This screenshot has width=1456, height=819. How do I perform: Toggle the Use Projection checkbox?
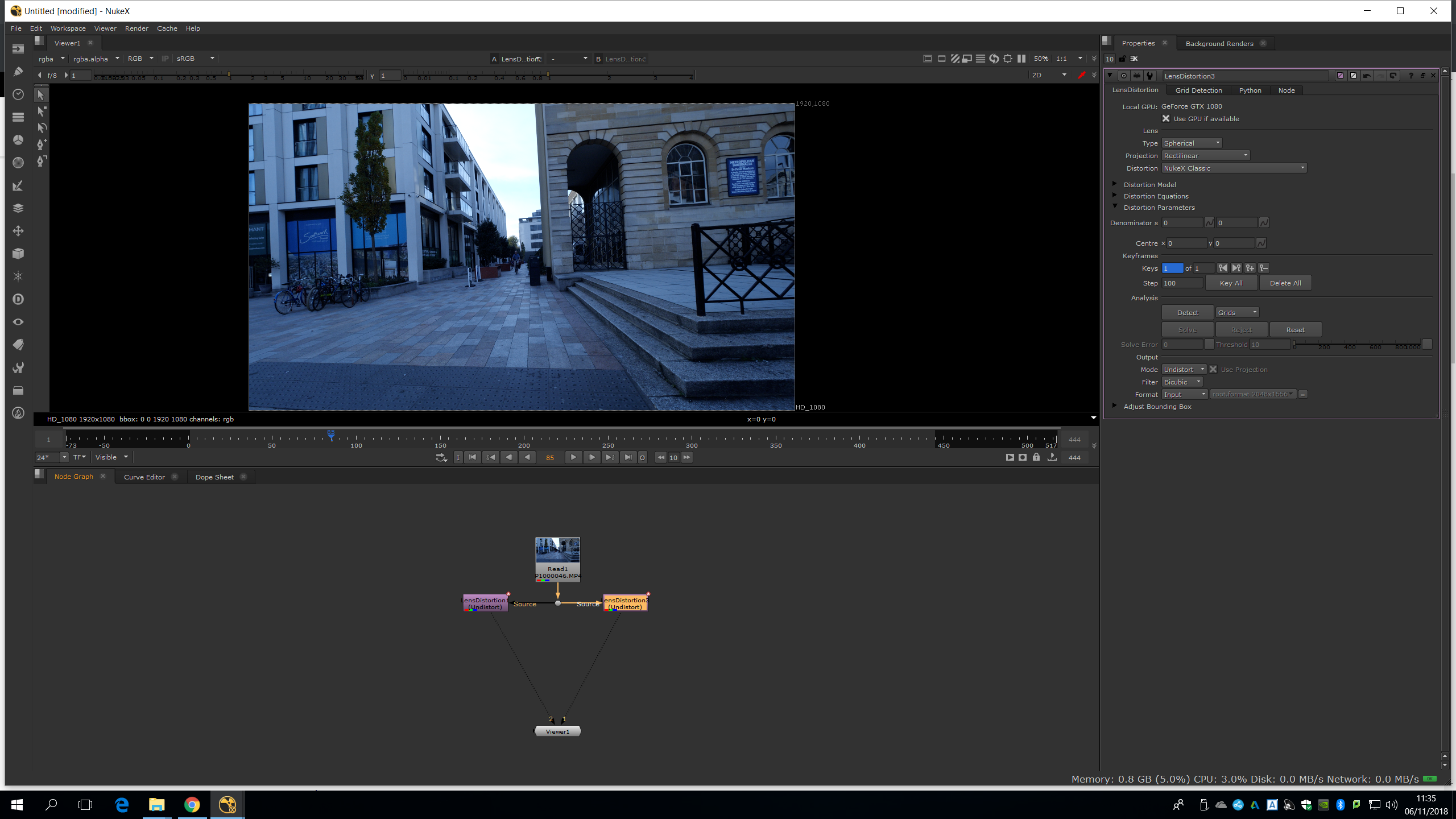pos(1213,370)
